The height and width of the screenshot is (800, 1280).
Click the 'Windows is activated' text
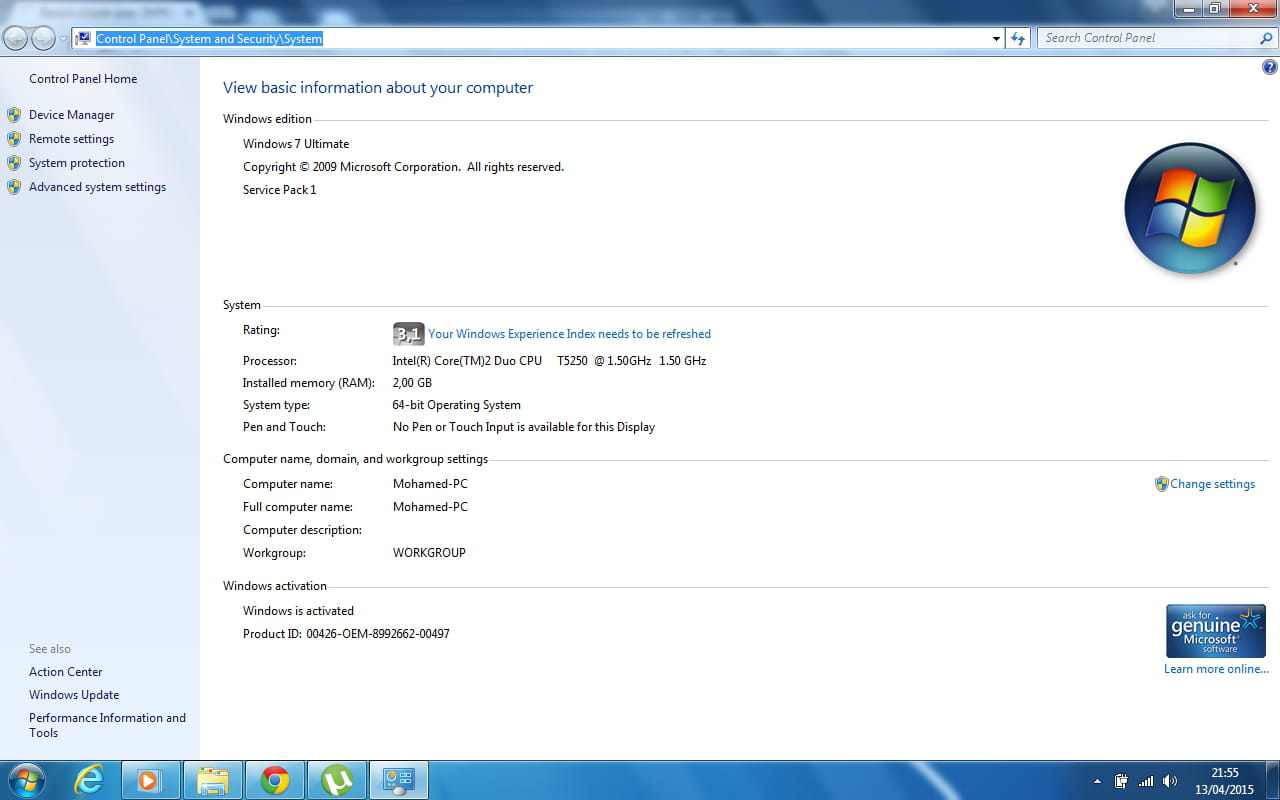pyautogui.click(x=298, y=611)
